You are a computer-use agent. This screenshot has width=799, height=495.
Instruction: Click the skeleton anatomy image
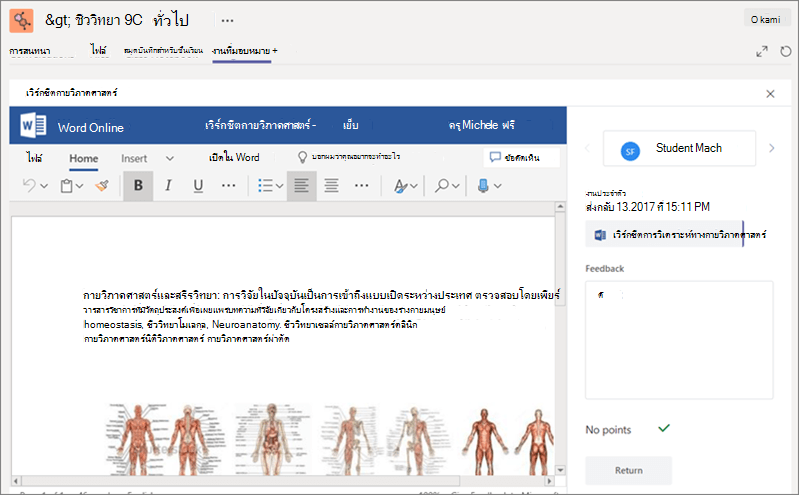click(x=351, y=439)
